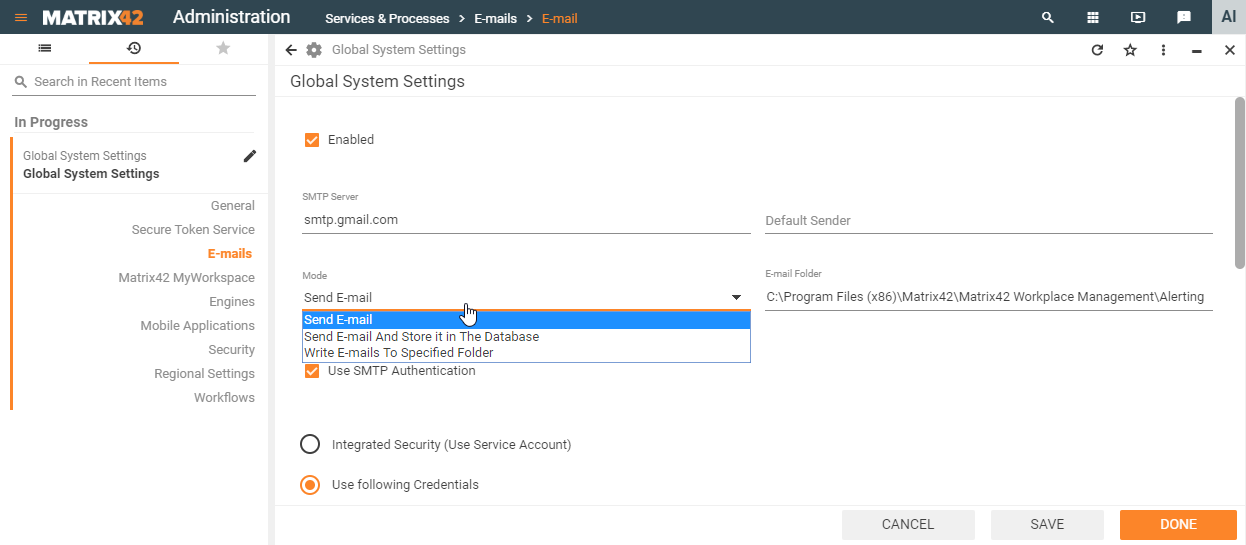Add settings page to favorites star

pos(1130,50)
